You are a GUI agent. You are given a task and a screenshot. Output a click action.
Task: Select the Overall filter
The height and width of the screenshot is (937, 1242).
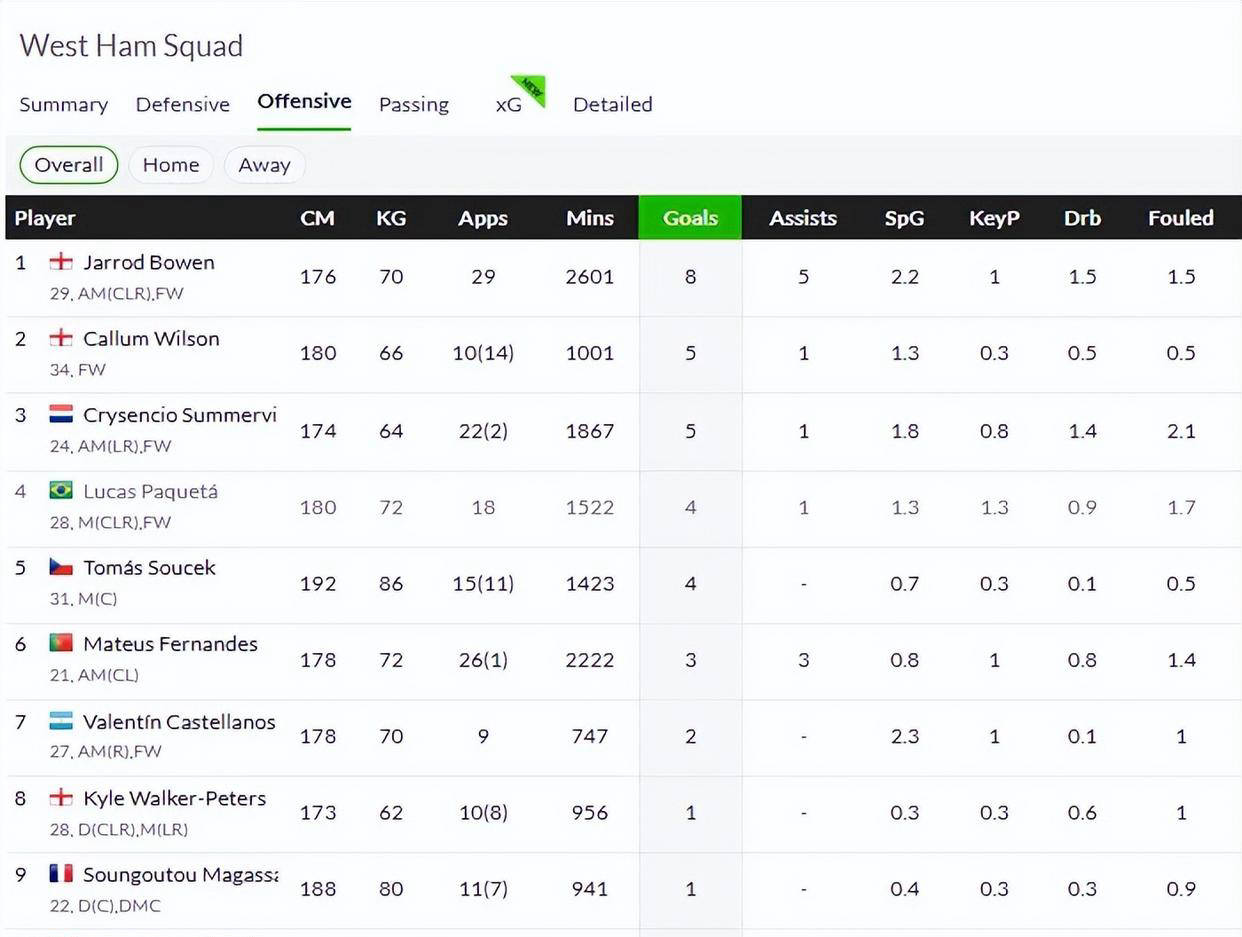point(69,165)
